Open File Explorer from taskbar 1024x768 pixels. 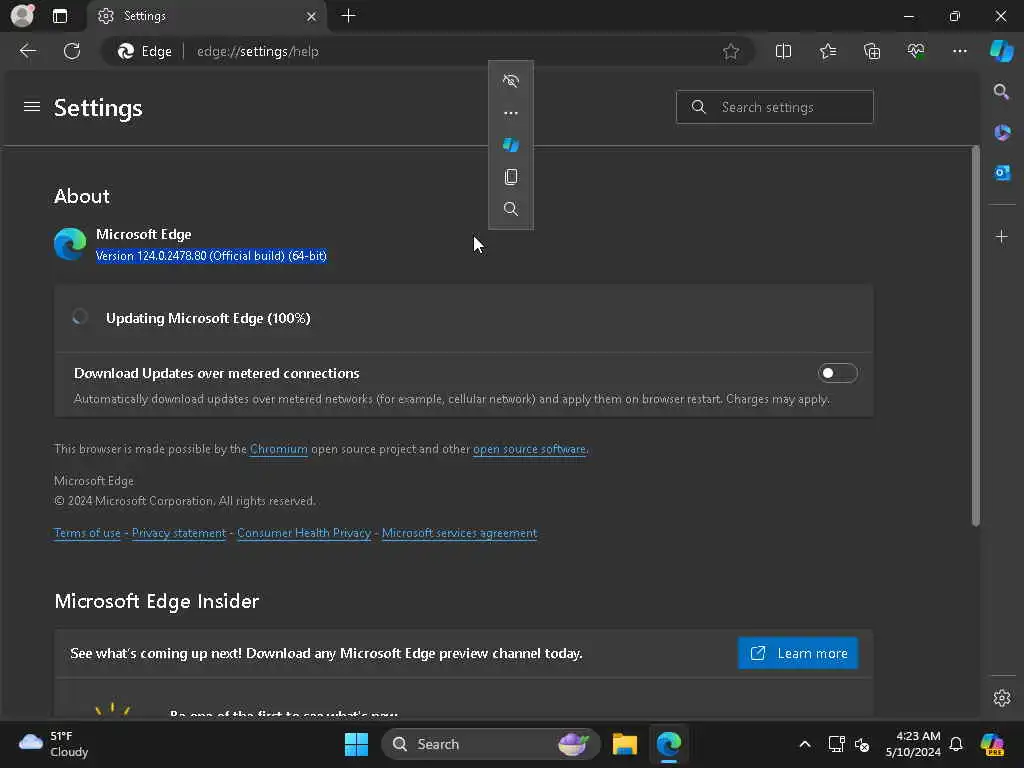[x=624, y=744]
